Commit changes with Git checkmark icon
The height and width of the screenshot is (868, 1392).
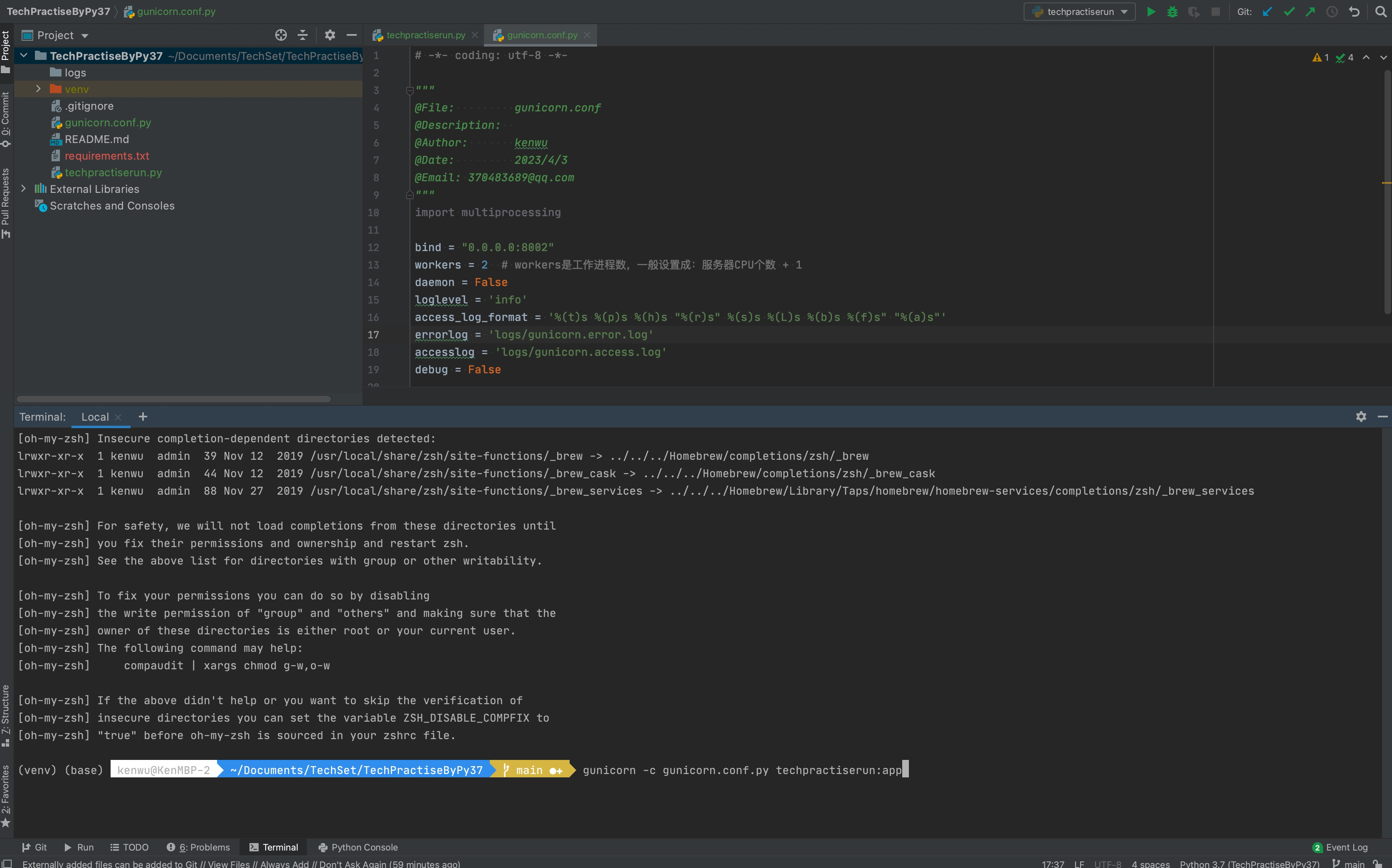(x=1289, y=12)
